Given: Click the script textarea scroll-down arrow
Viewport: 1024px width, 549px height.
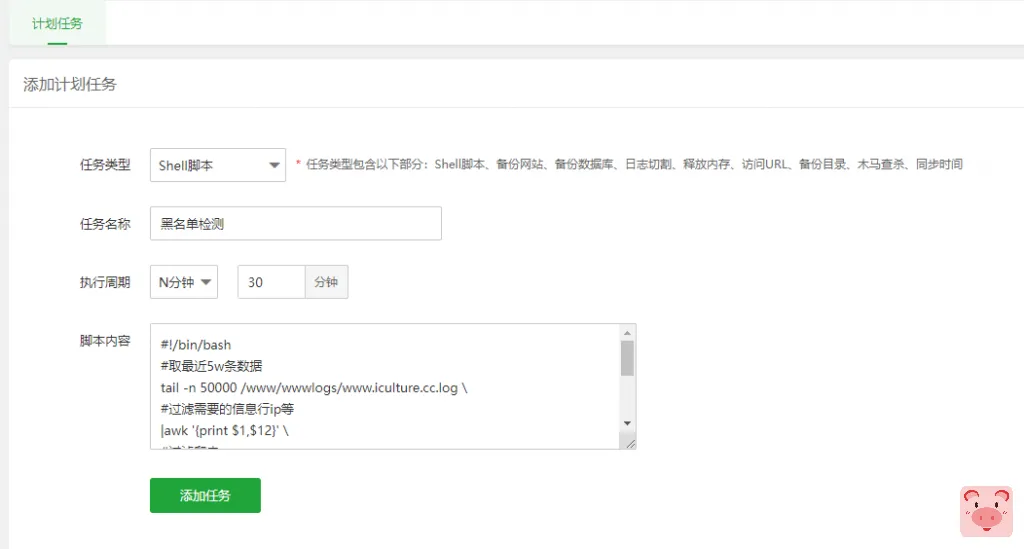Looking at the screenshot, I should (x=627, y=423).
